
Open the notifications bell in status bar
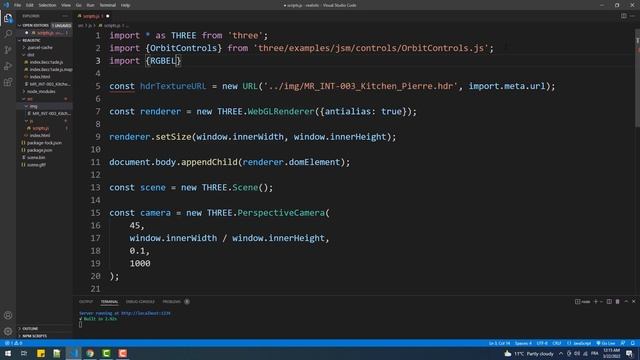pos(632,343)
